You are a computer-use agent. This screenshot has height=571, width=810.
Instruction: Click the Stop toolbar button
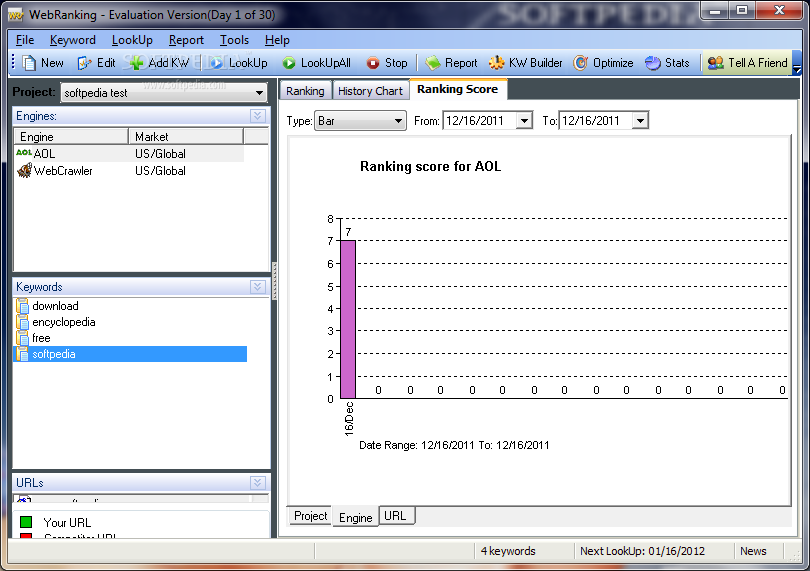tap(387, 63)
